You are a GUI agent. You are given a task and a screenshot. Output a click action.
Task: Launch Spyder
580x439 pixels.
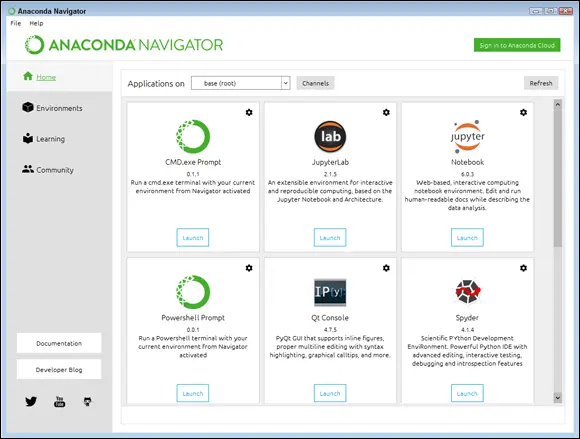(467, 393)
